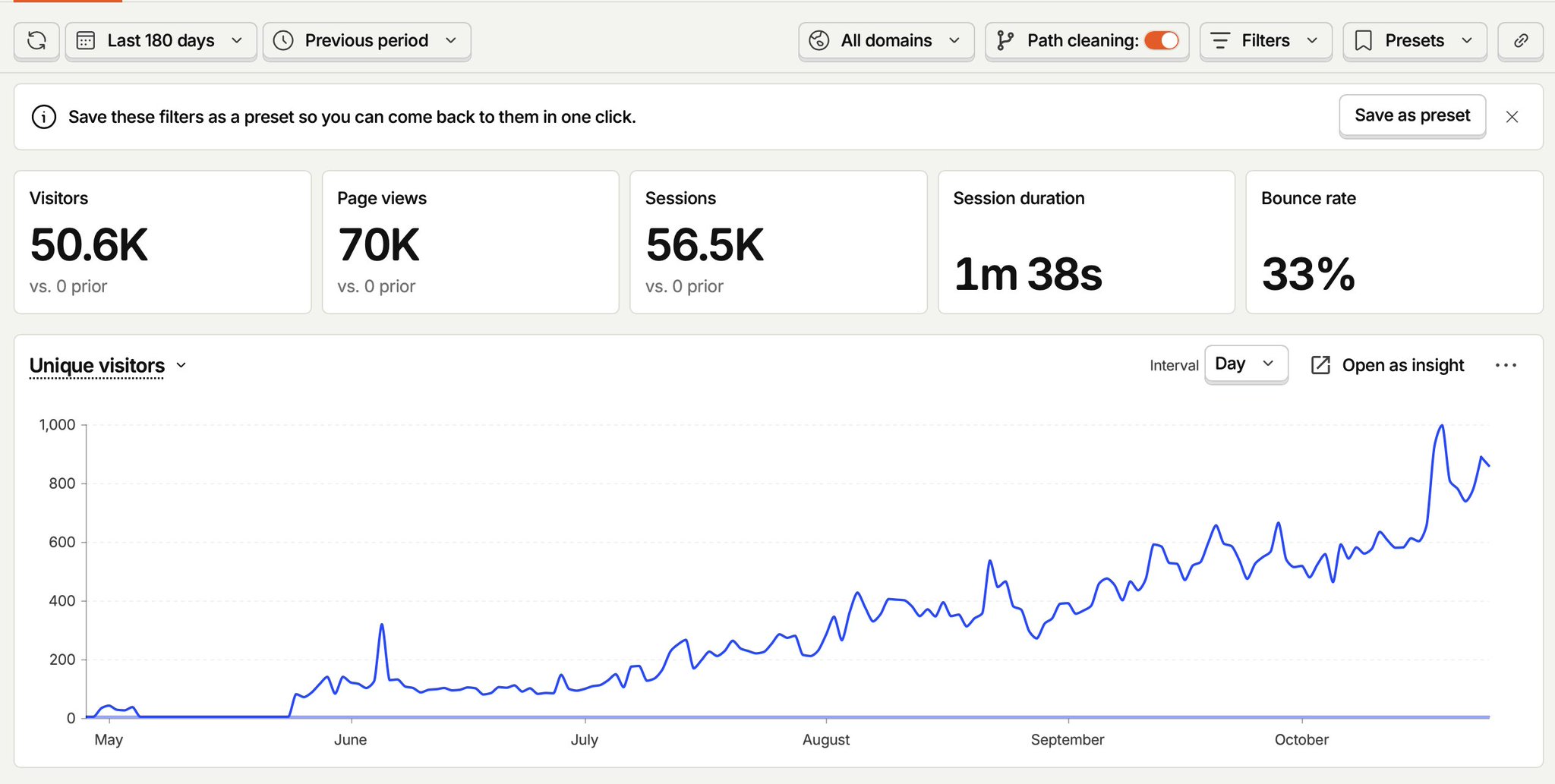Click the October label on the chart axis
1555x784 pixels.
tap(1301, 740)
